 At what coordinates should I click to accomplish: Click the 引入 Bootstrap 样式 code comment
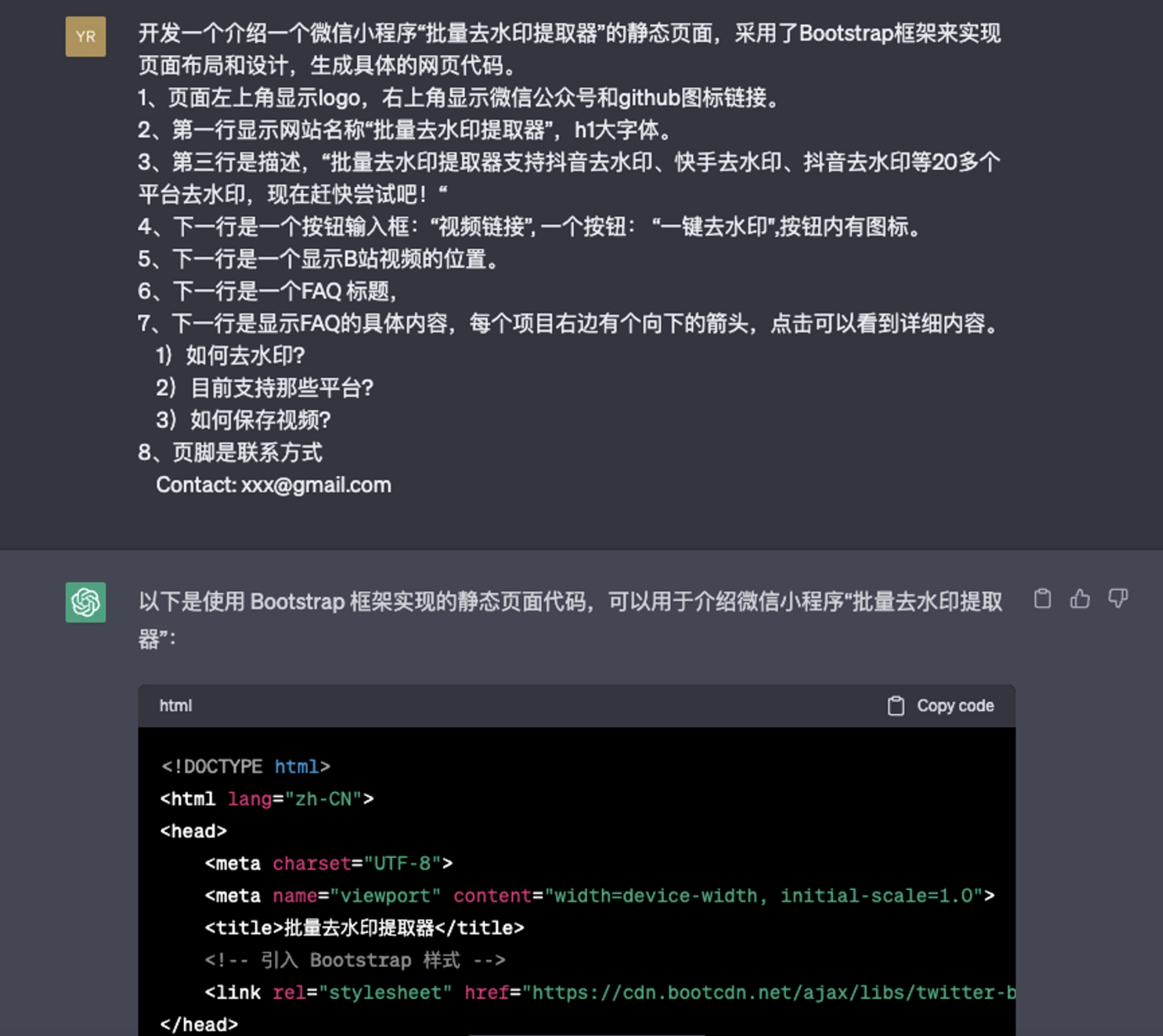355,960
